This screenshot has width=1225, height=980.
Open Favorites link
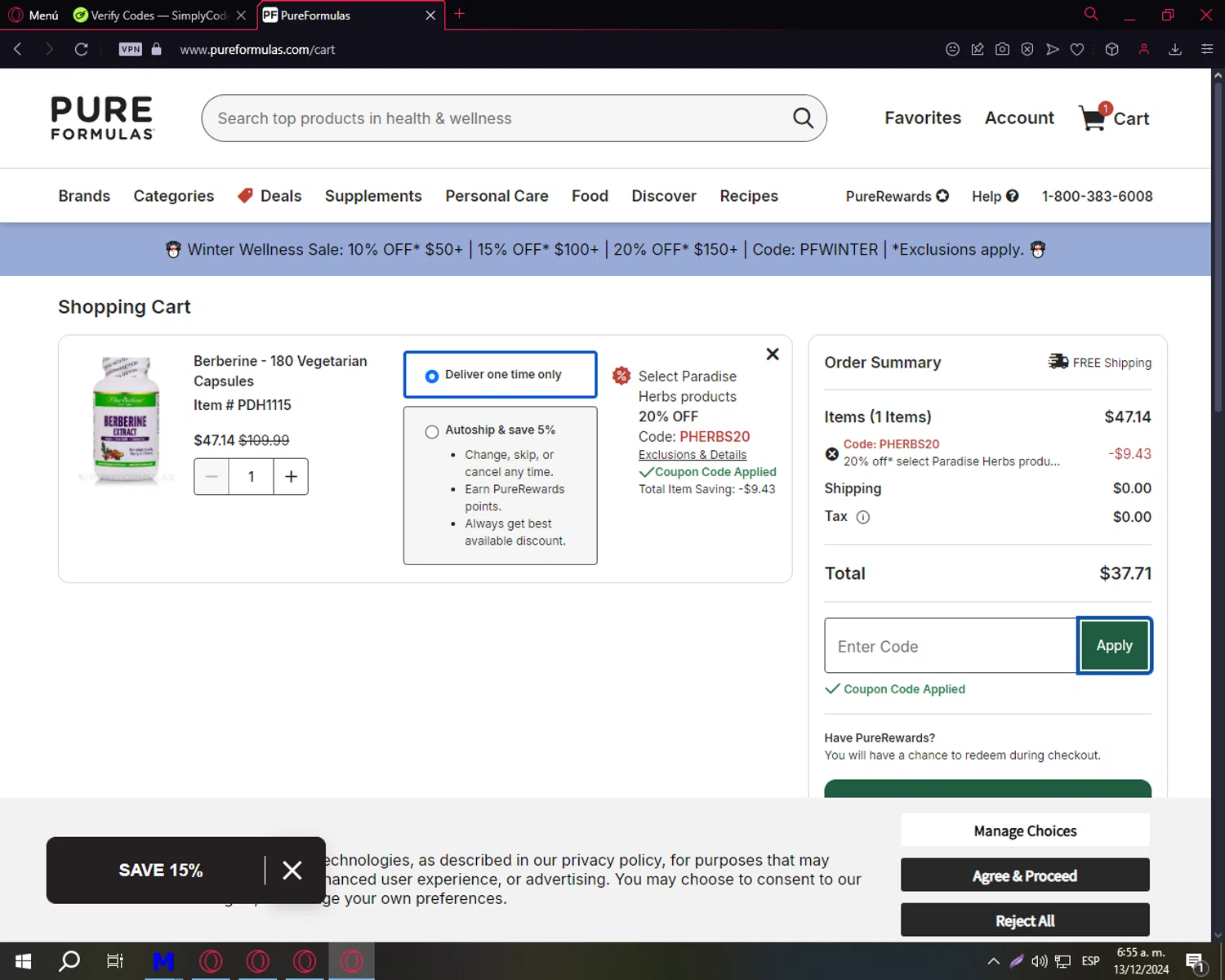(923, 118)
